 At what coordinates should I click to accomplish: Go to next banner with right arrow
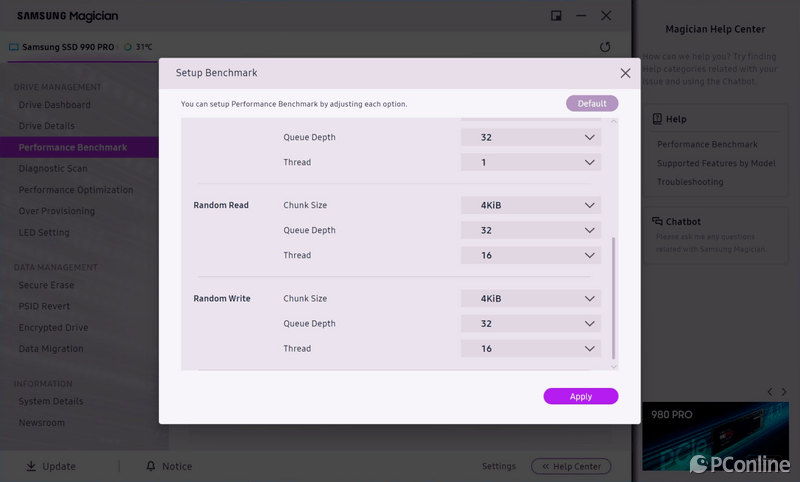[x=785, y=391]
